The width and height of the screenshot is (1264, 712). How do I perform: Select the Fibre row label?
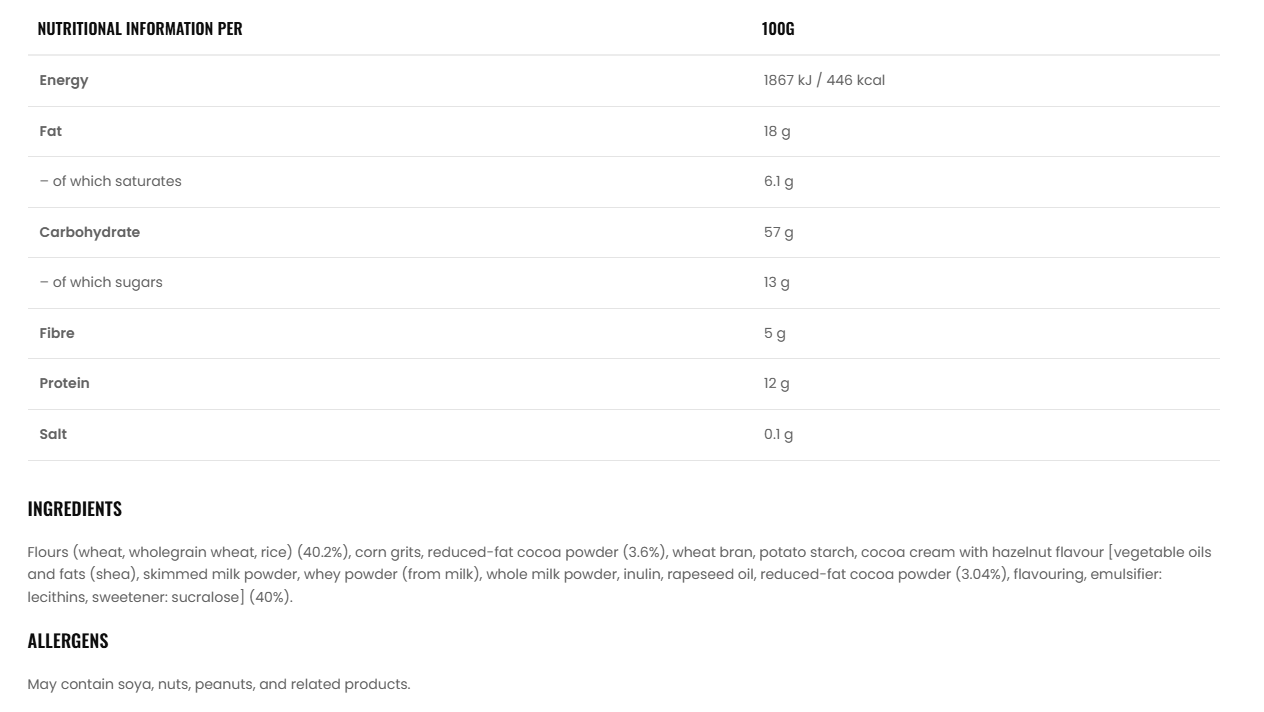pos(57,333)
